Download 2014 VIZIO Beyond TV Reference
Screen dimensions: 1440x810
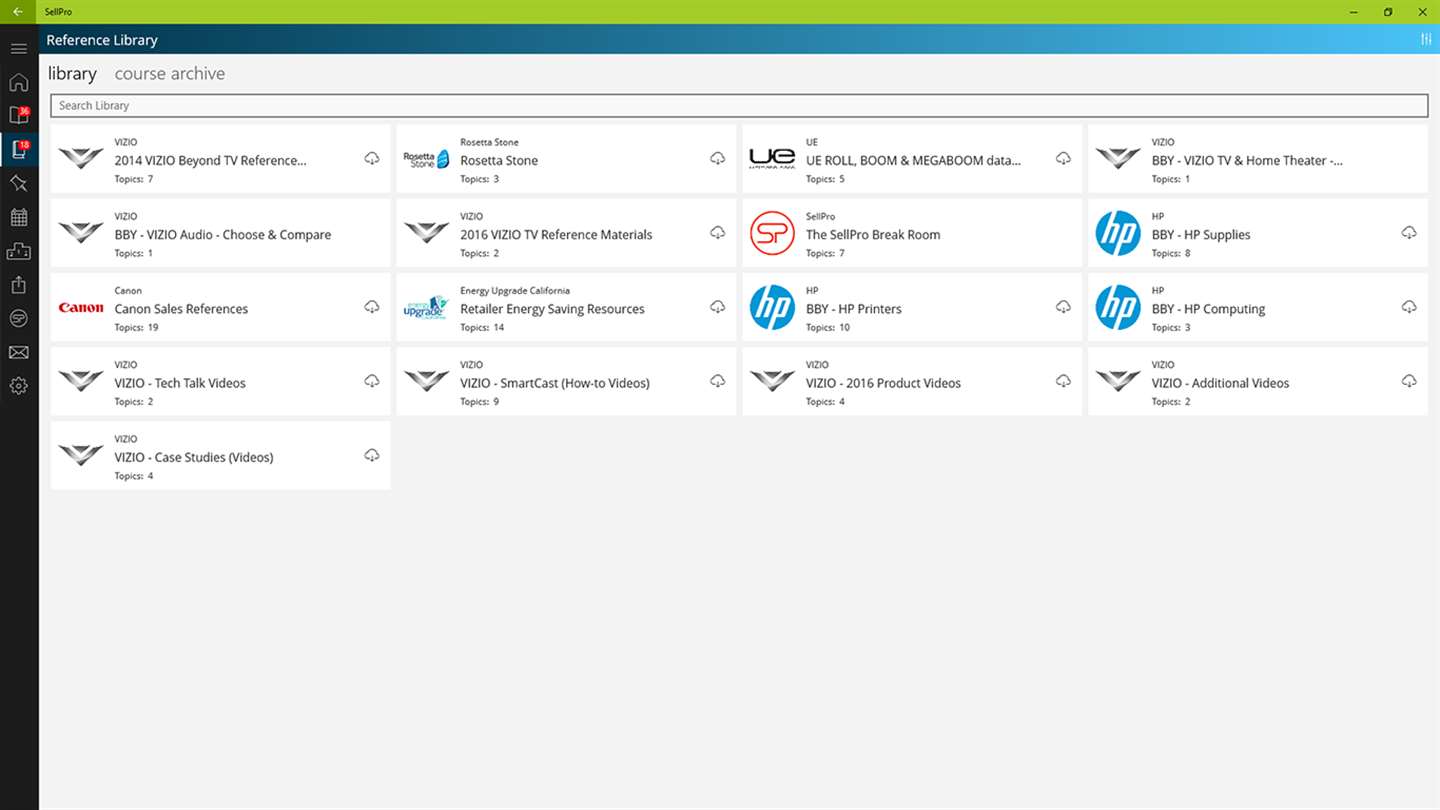[x=372, y=158]
